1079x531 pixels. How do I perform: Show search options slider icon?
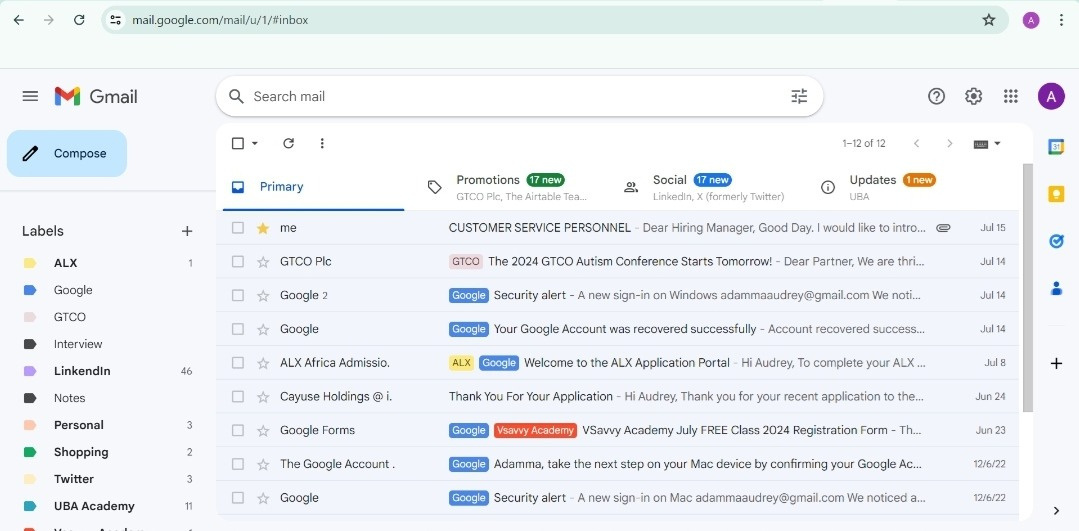point(799,96)
